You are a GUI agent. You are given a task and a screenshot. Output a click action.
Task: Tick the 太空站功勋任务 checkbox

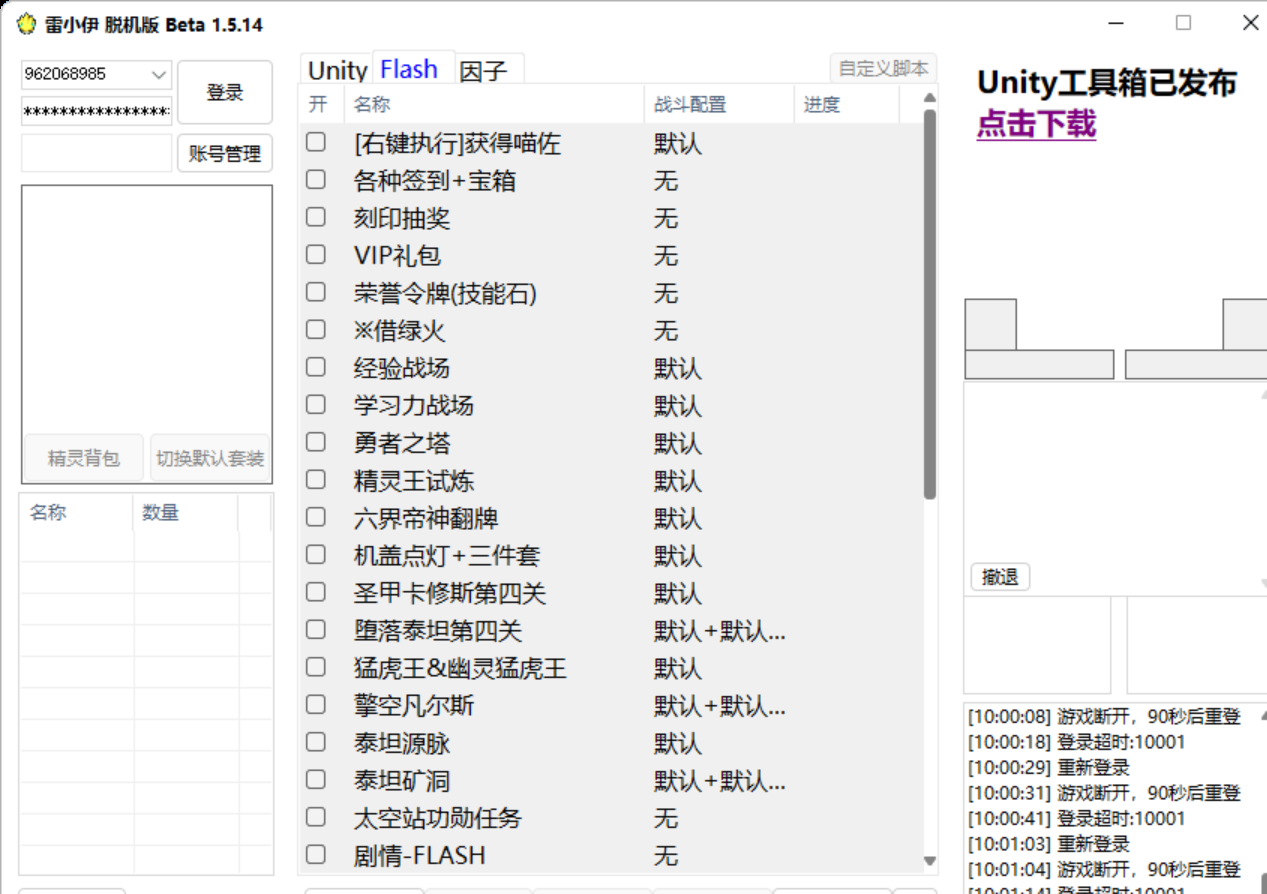click(x=316, y=817)
